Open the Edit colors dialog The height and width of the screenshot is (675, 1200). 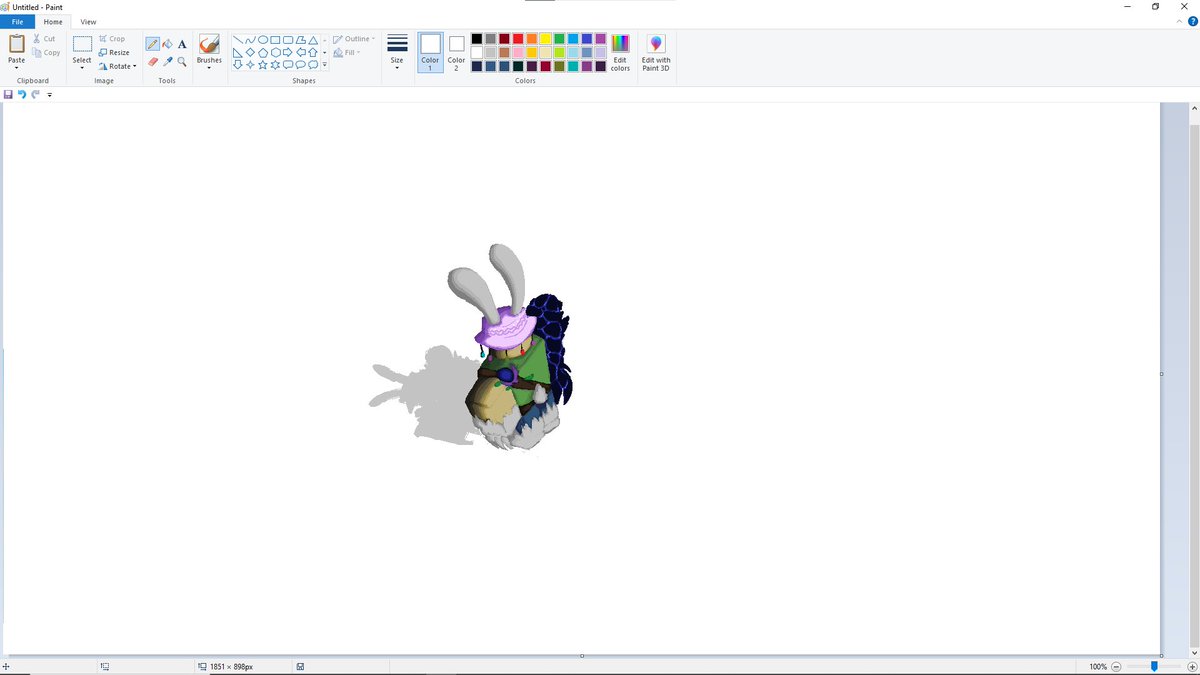coord(620,53)
